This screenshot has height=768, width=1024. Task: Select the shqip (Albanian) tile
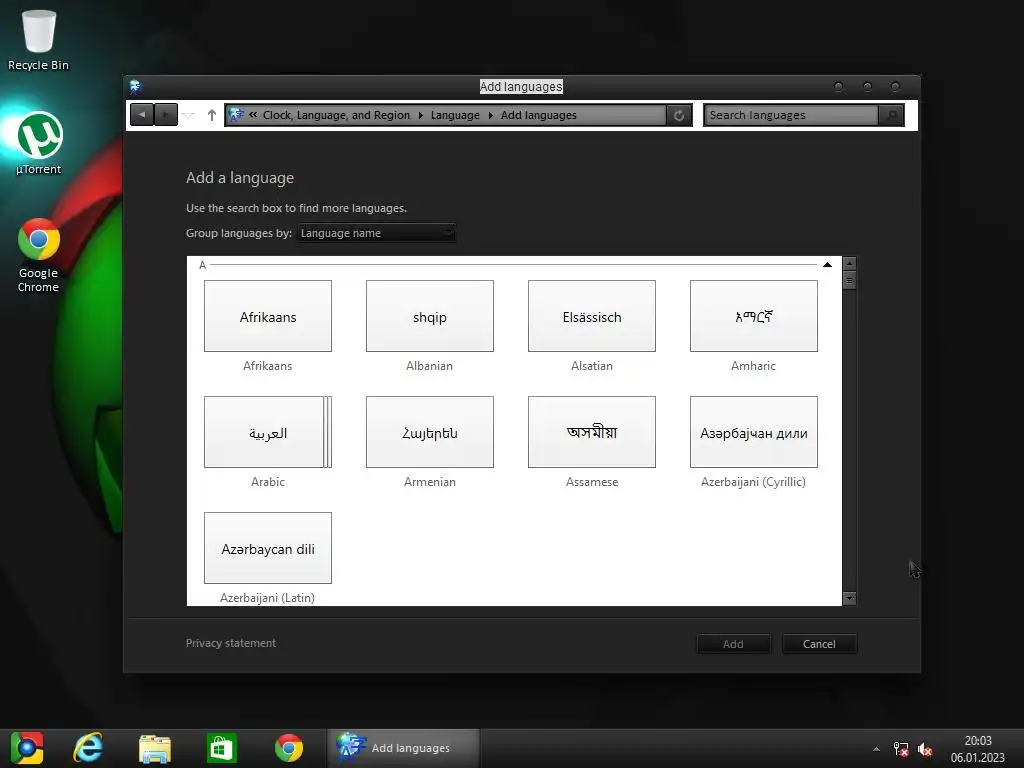[x=430, y=316]
